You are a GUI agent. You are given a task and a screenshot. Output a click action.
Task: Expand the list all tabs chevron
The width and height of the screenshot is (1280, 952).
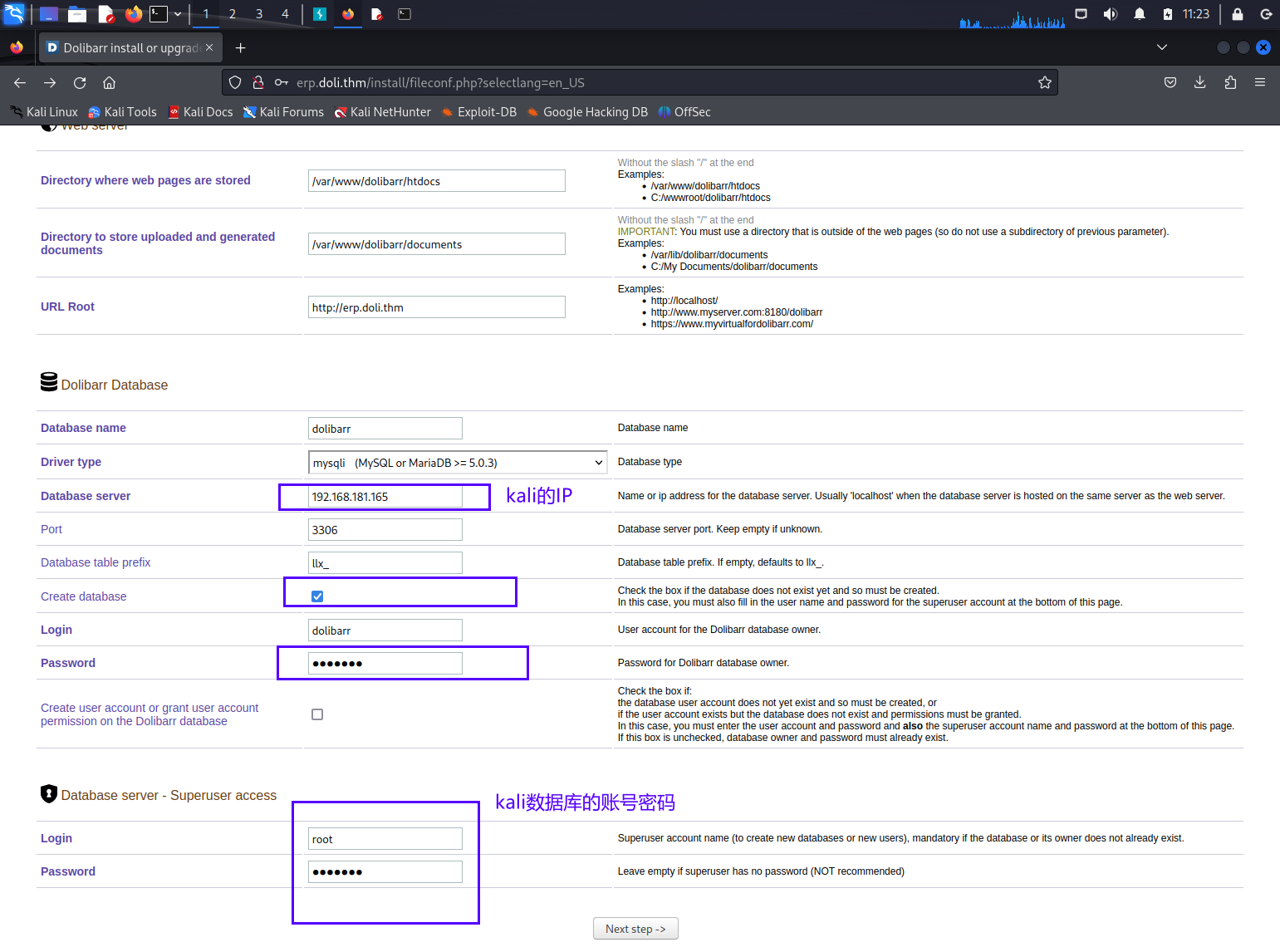[x=1162, y=47]
